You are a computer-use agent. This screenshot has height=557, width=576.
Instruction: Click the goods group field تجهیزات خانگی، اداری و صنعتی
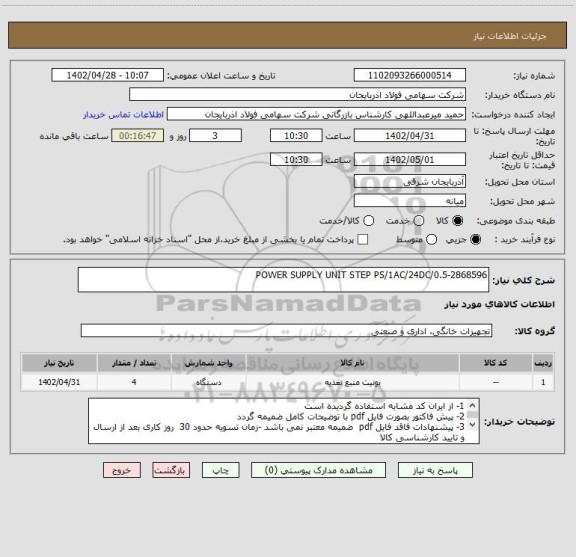(x=286, y=331)
